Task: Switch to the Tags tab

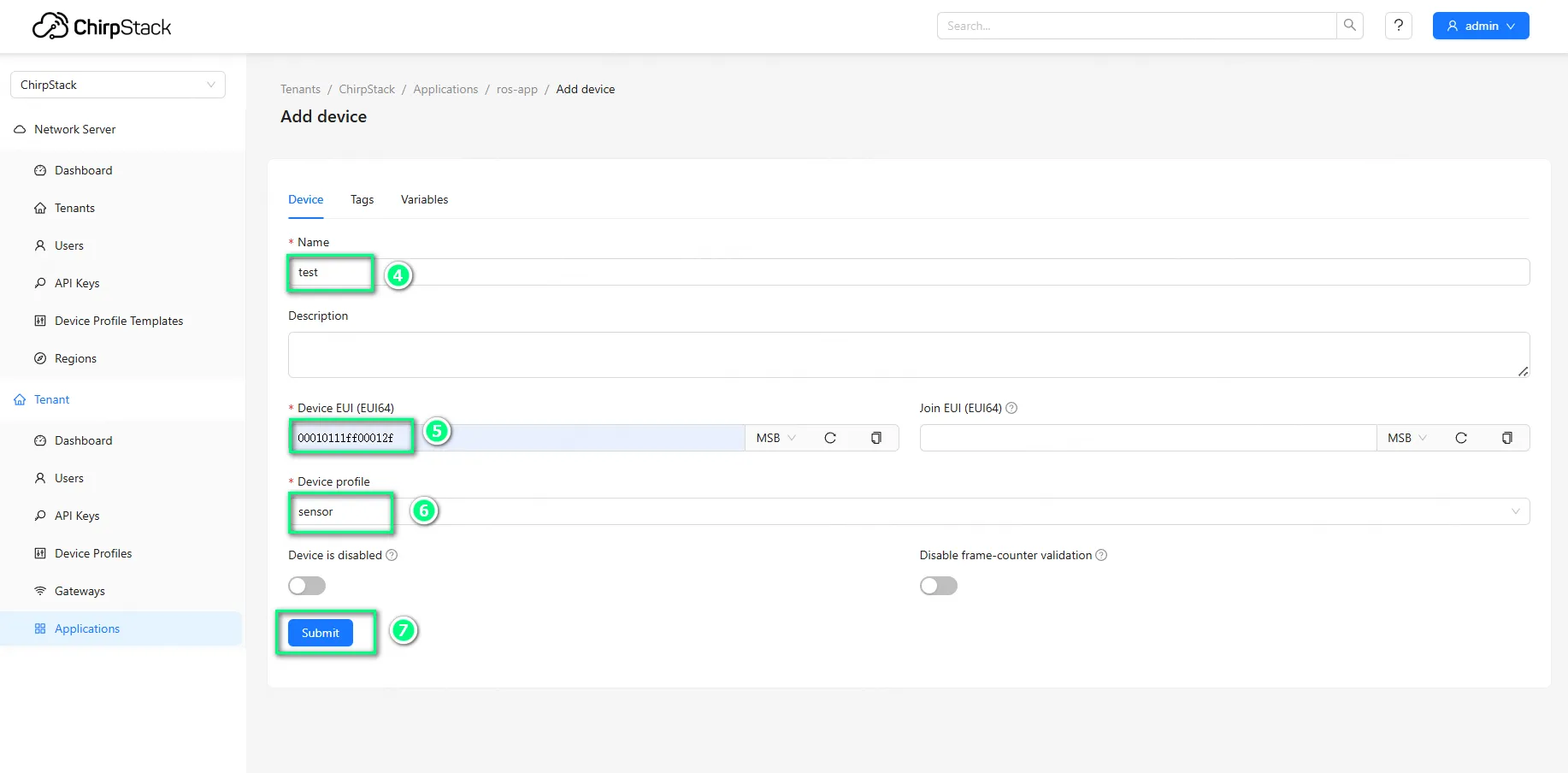Action: (x=362, y=199)
